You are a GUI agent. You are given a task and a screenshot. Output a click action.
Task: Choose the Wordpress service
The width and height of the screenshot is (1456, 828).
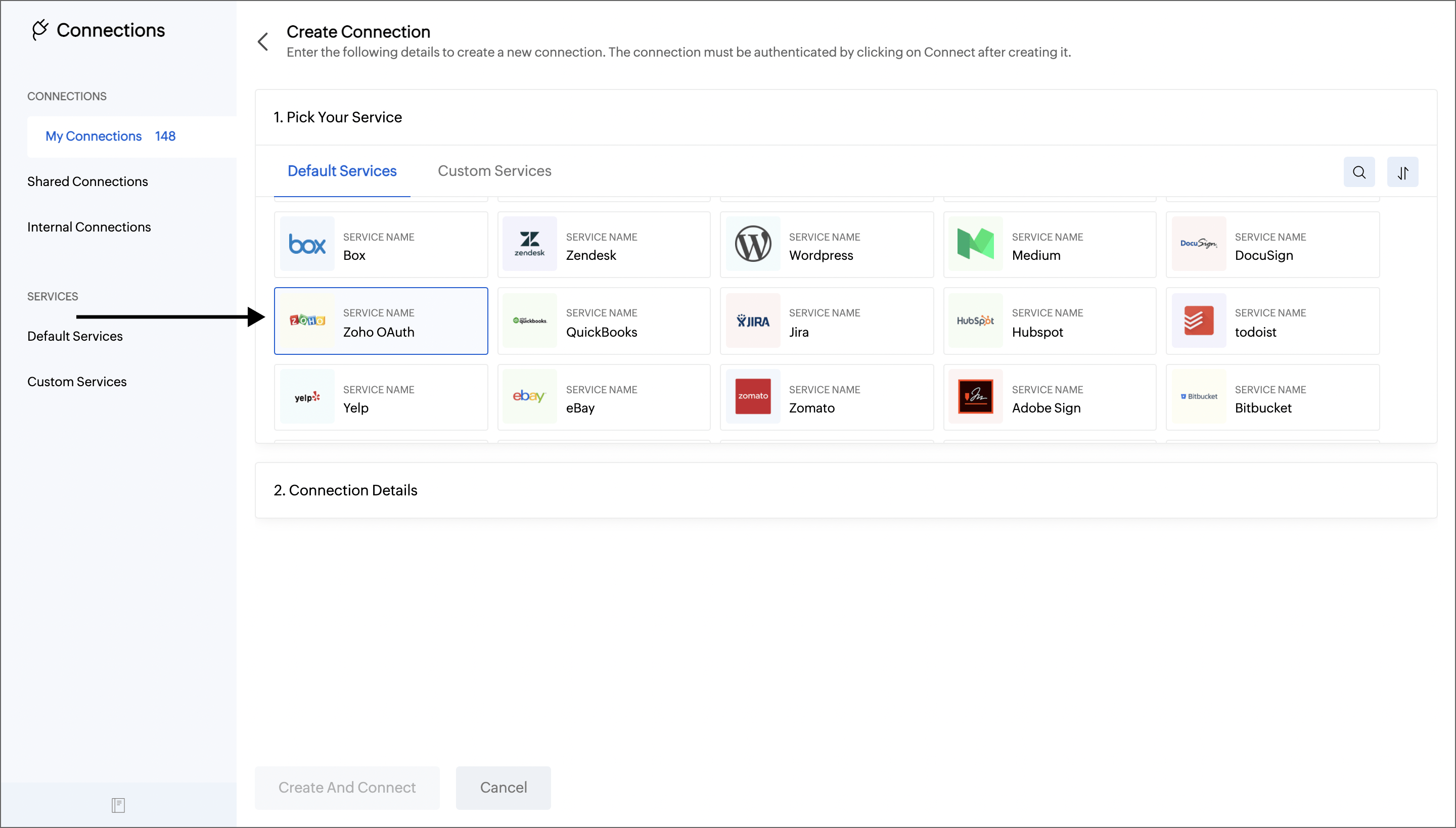pos(826,245)
